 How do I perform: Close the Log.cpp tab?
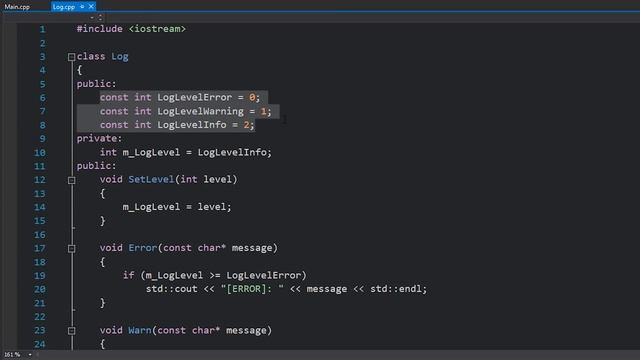coord(91,7)
